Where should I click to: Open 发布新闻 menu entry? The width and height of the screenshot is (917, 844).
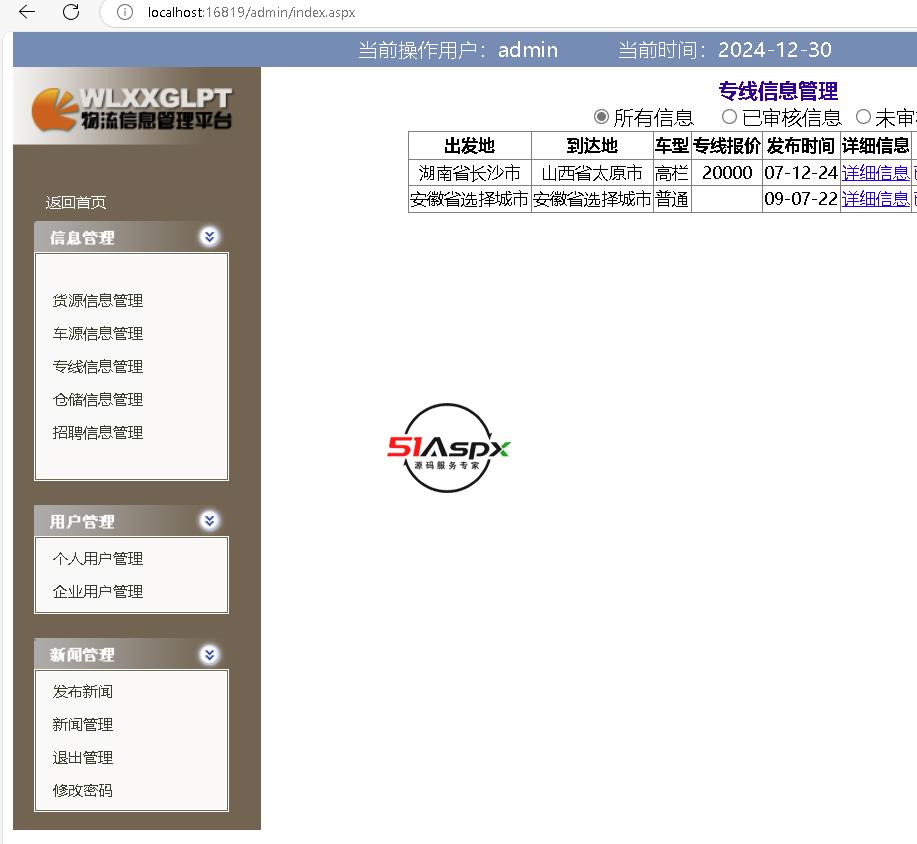coord(82,691)
